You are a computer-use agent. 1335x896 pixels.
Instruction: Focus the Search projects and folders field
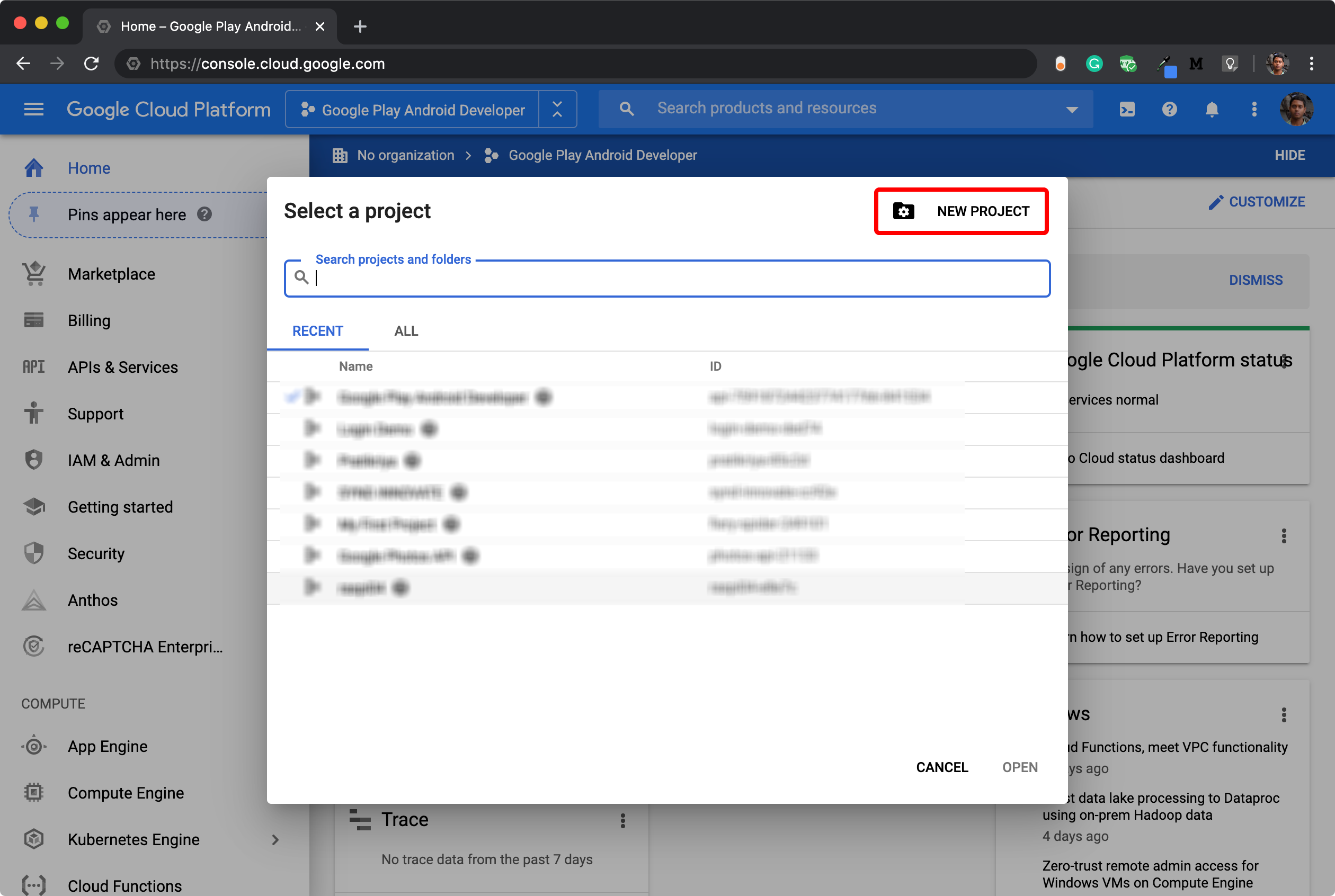[667, 279]
